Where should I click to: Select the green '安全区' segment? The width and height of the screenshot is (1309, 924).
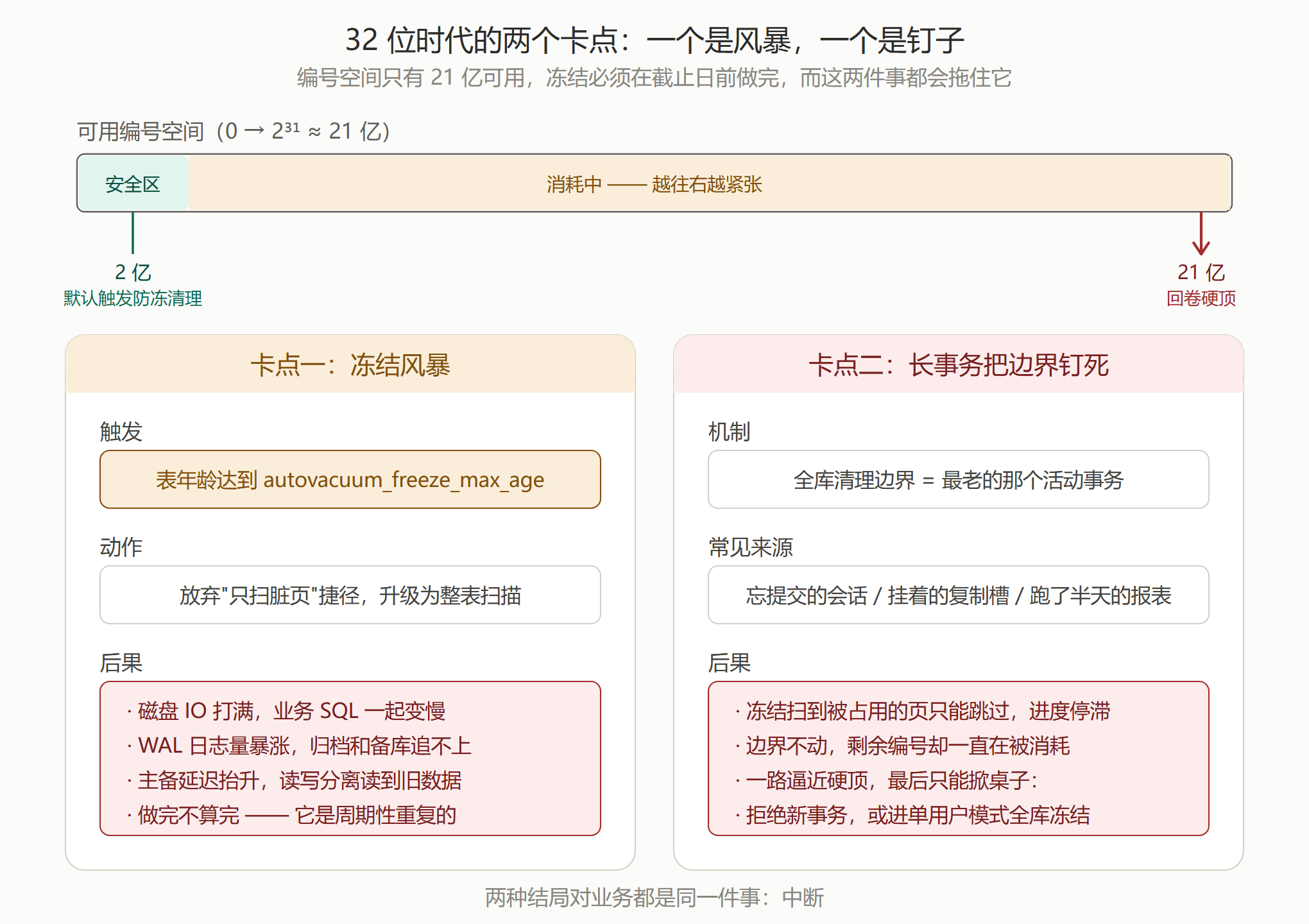133,184
